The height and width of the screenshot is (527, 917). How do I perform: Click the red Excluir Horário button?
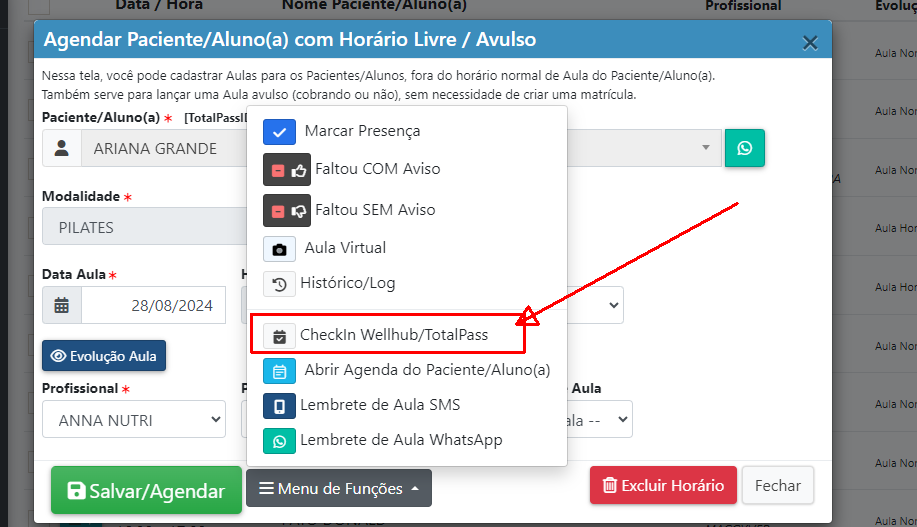click(663, 485)
